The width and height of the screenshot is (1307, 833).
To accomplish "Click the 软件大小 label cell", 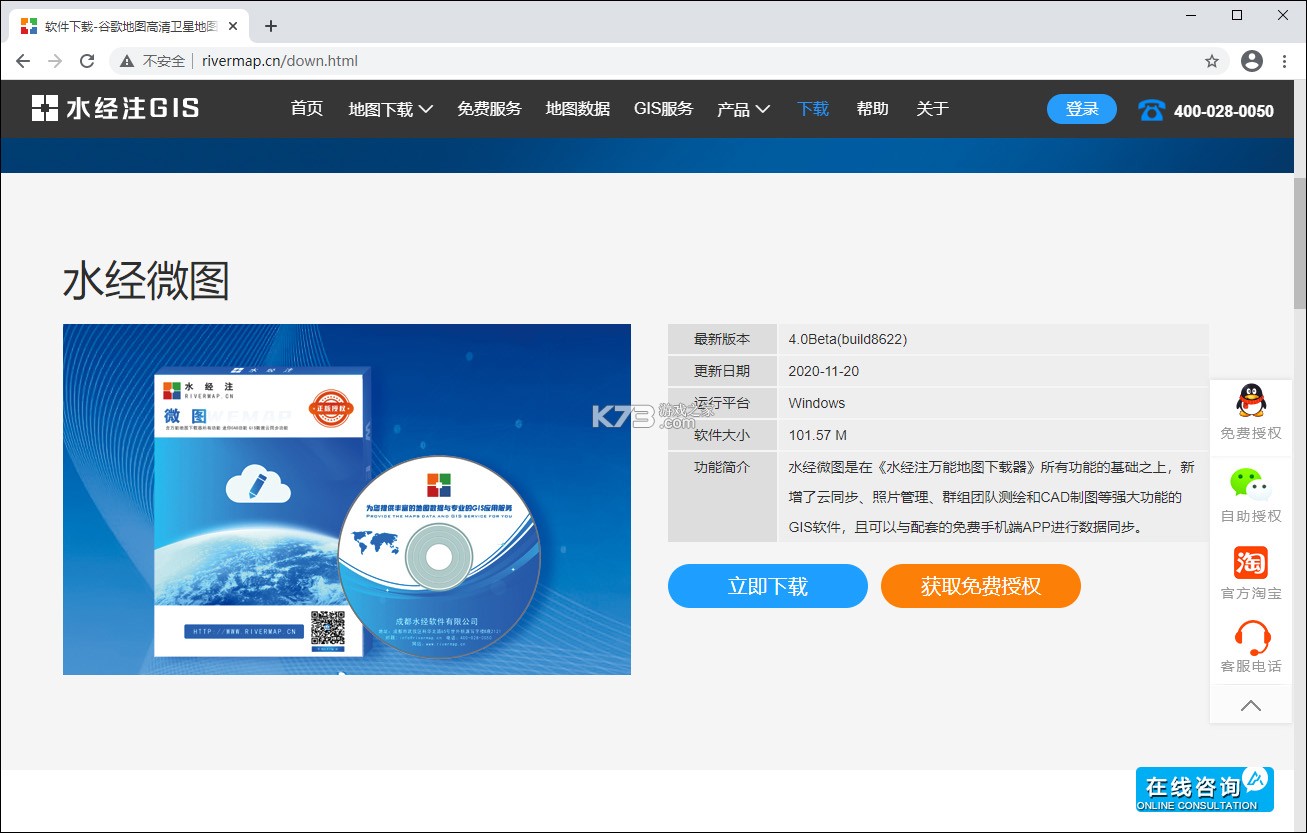I will click(722, 435).
